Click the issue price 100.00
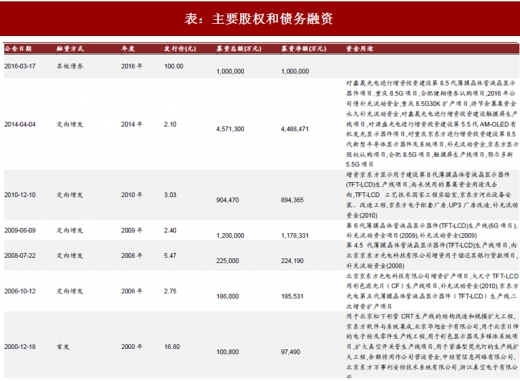 click(174, 66)
